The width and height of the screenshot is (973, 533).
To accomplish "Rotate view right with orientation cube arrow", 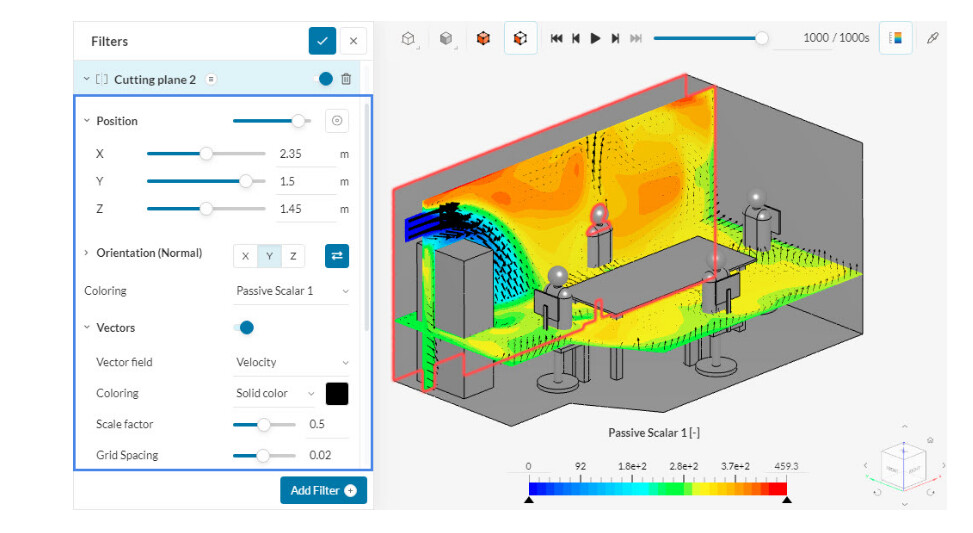I will point(944,465).
